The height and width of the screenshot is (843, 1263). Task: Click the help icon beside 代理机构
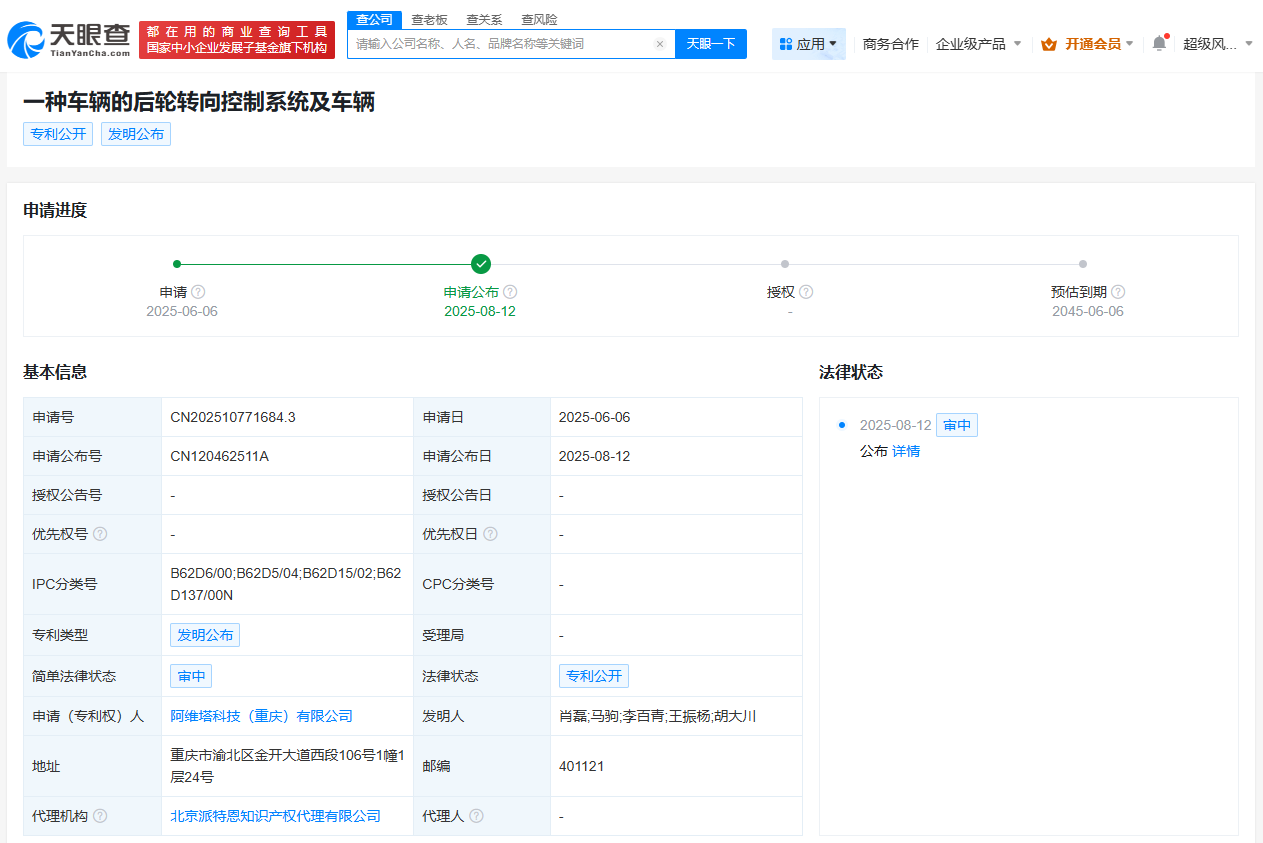pos(100,815)
